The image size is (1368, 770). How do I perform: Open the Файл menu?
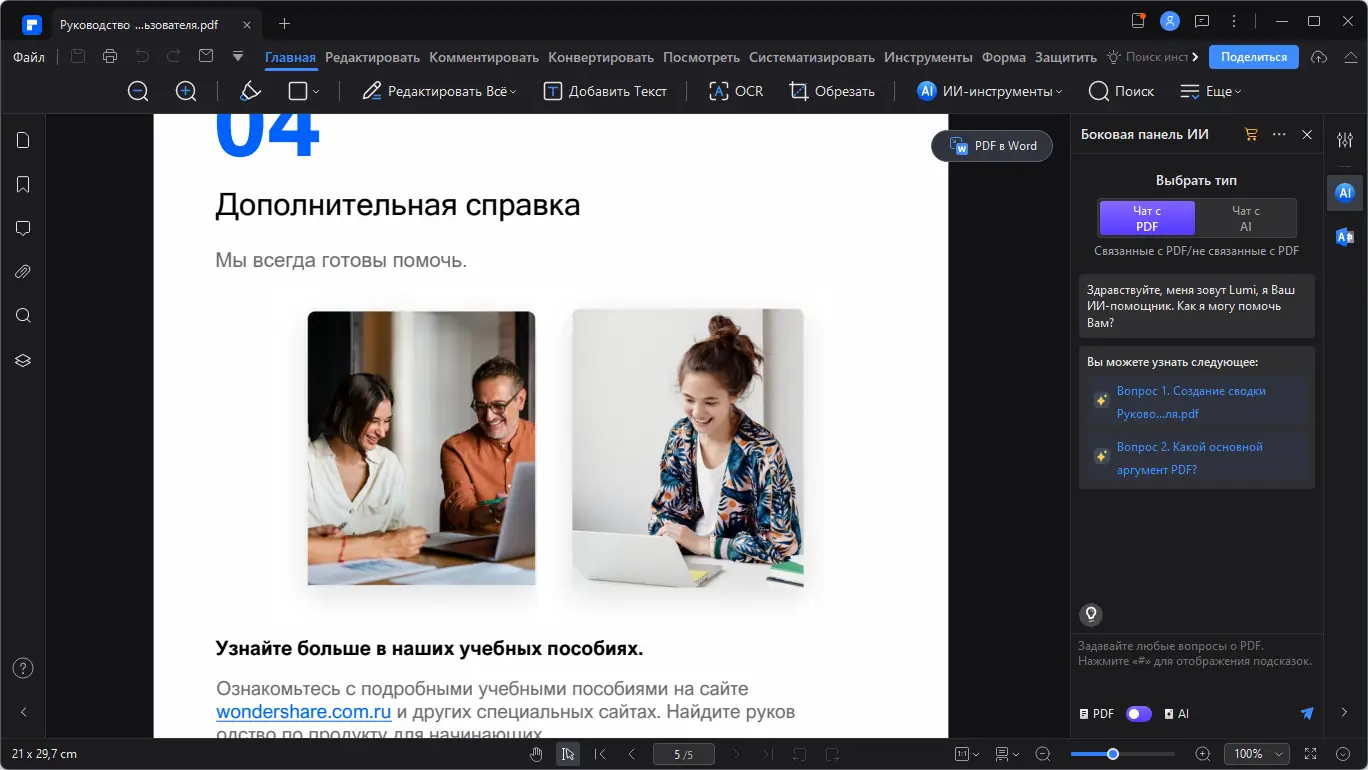(28, 57)
